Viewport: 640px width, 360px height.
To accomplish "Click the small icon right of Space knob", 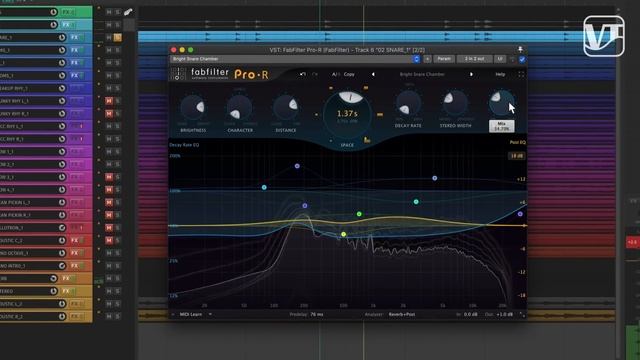I will 380,115.
